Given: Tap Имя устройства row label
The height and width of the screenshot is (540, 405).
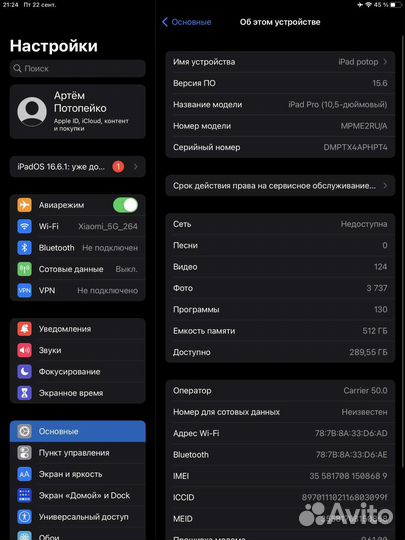Looking at the screenshot, I should pos(204,62).
